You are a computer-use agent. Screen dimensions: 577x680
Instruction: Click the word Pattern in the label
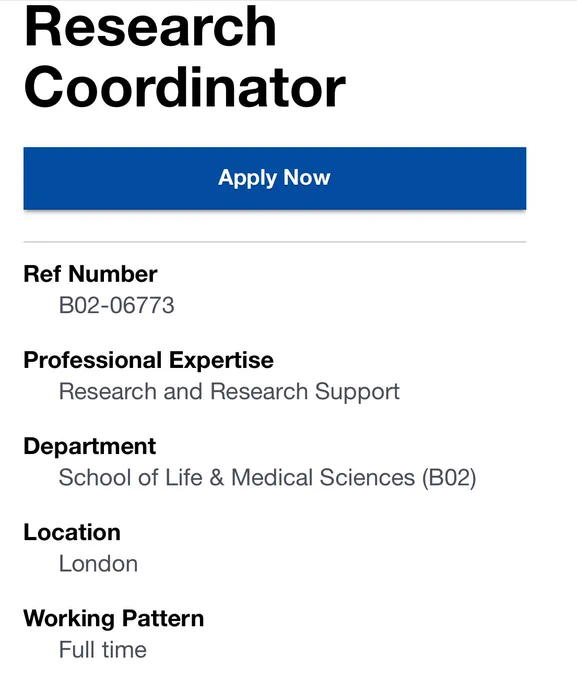pos(163,618)
